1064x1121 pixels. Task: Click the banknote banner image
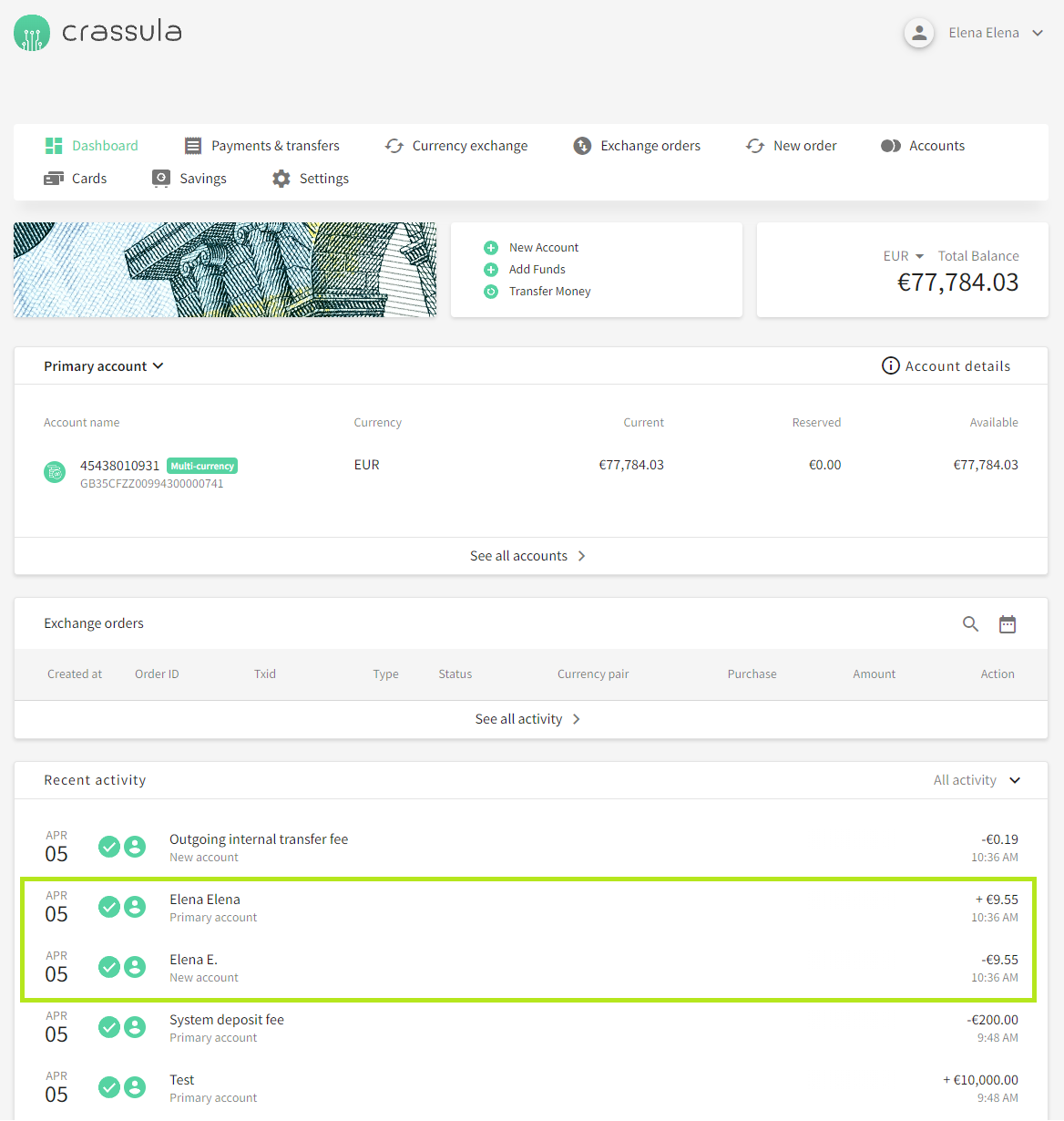[x=225, y=270]
